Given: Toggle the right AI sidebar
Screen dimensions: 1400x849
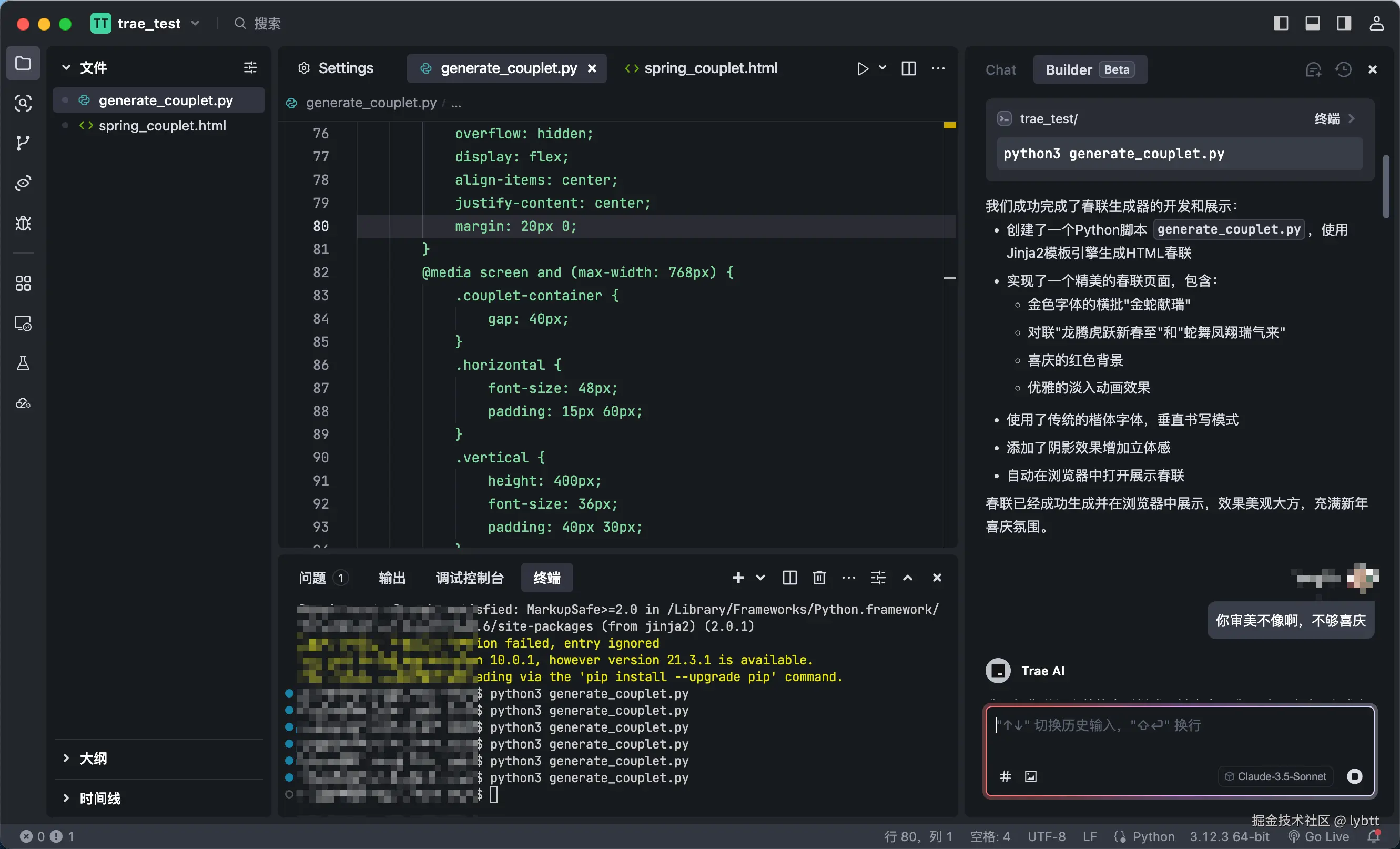Looking at the screenshot, I should coord(1344,23).
